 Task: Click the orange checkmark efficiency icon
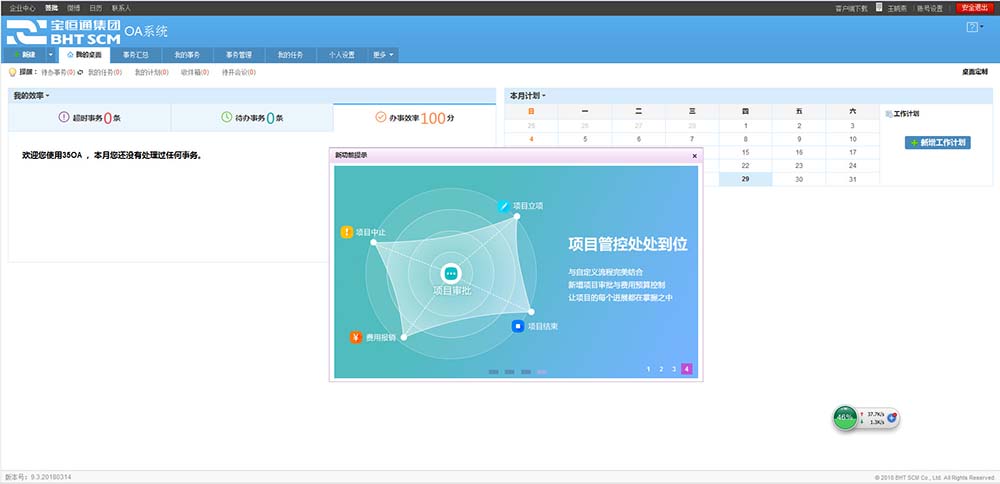(x=381, y=117)
